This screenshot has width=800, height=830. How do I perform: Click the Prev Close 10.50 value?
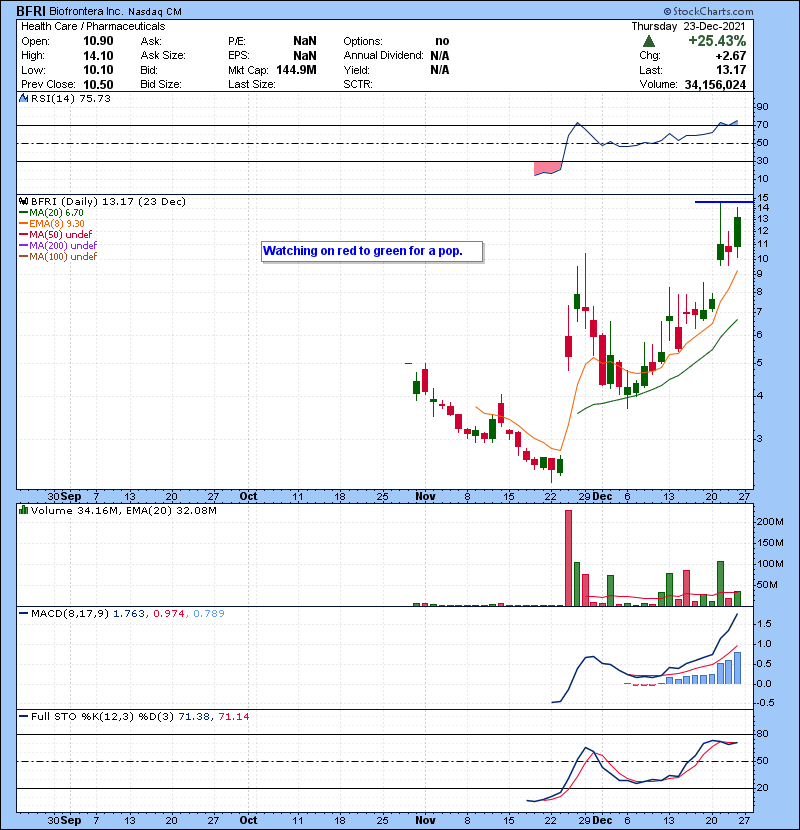[98, 85]
